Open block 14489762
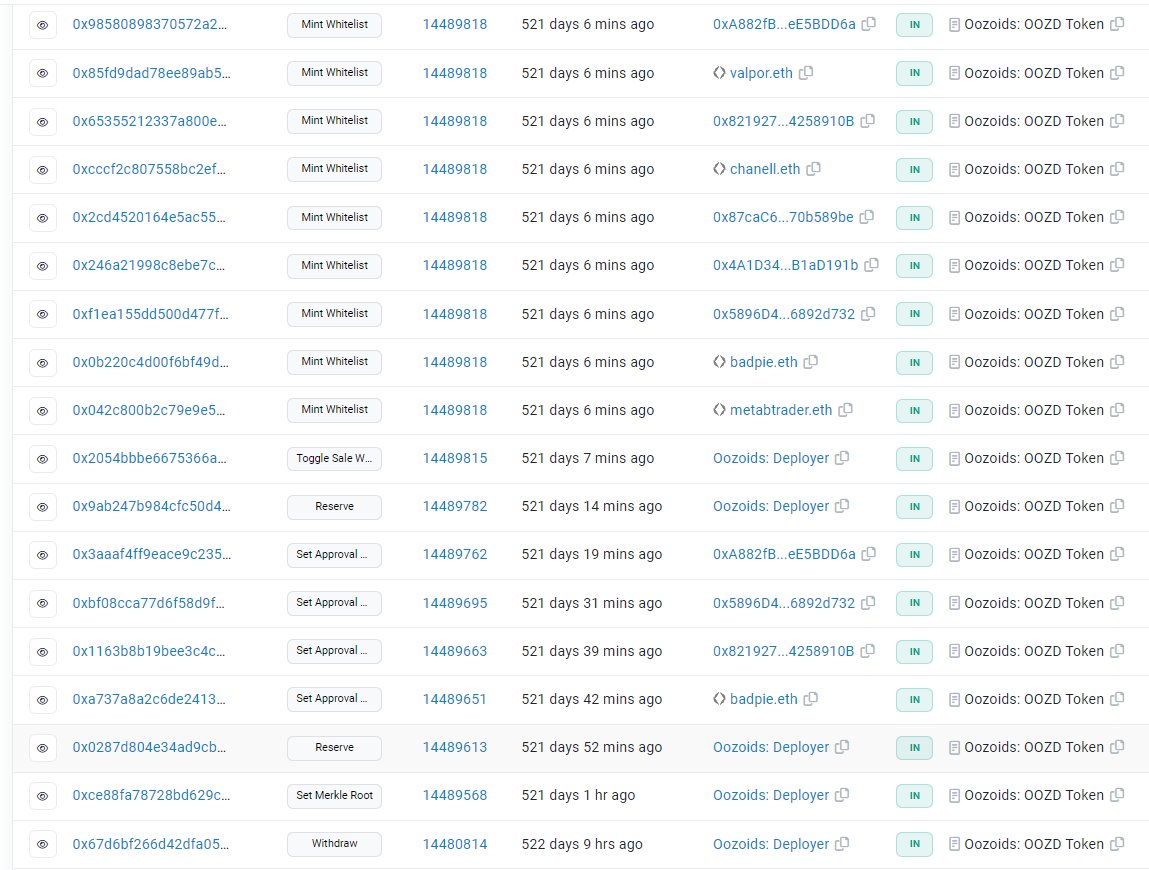Viewport: 1149px width, 870px height. pyautogui.click(x=454, y=555)
